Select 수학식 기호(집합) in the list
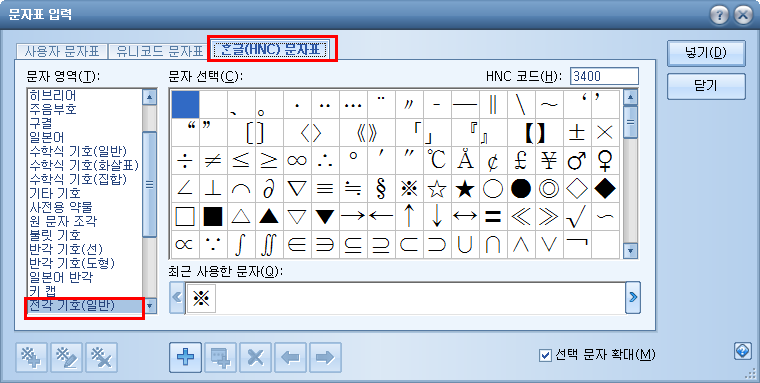The image size is (760, 383). click(79, 179)
